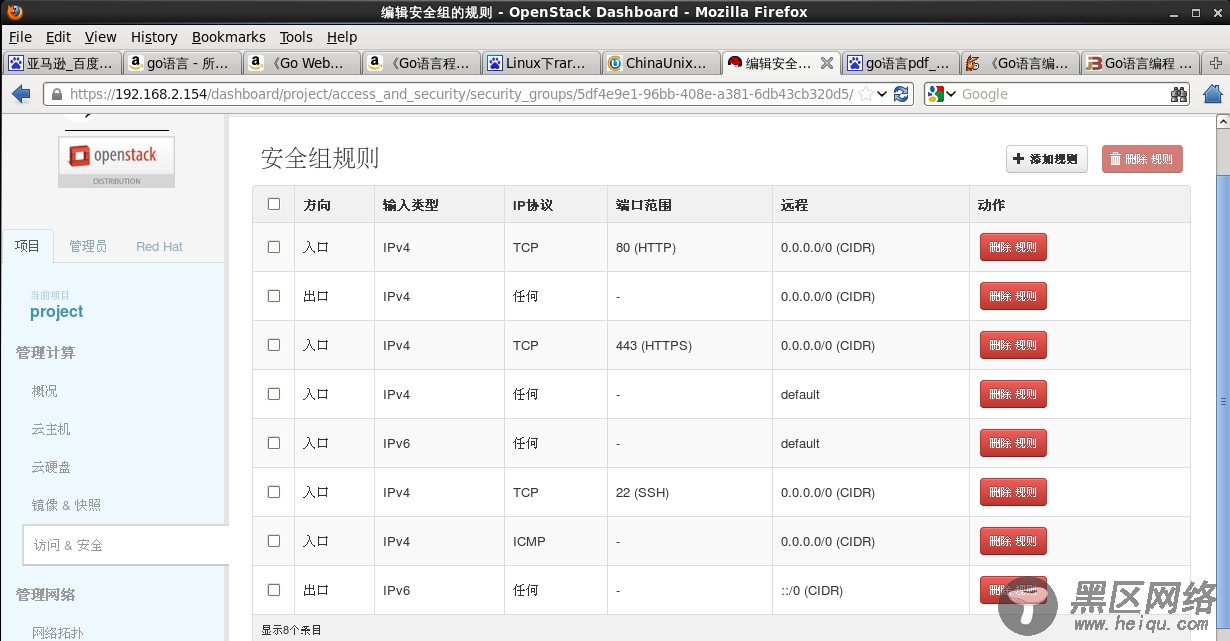
Task: Click the new tab plus button
Action: tap(1216, 63)
